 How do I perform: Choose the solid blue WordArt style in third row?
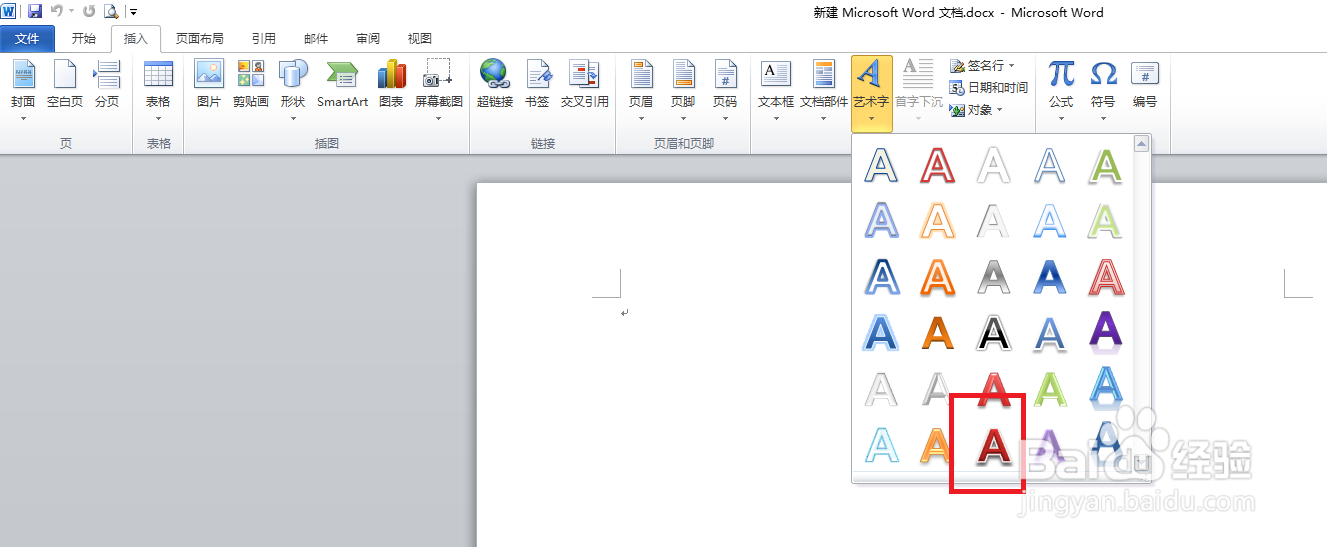click(1049, 276)
